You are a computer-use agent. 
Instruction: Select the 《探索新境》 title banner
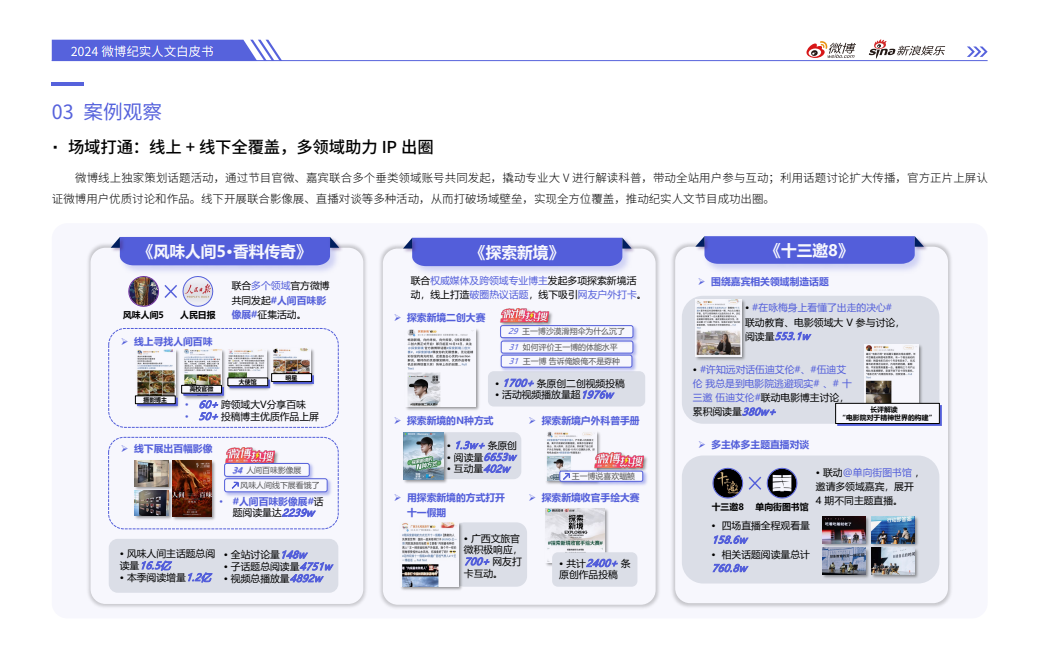tap(517, 252)
